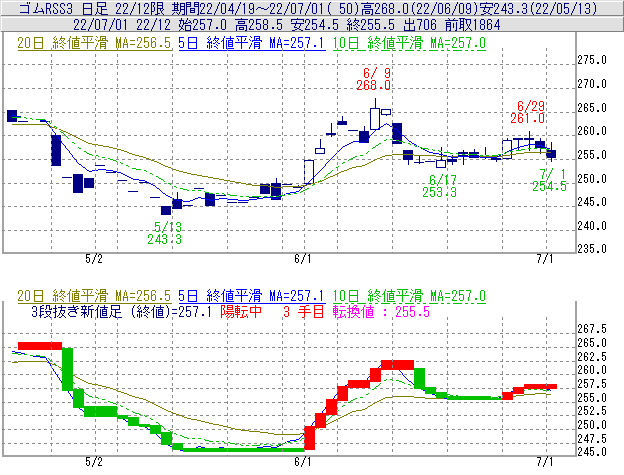Select the lower 10日 終値平滑 MA=257.0 legend

tap(409, 296)
